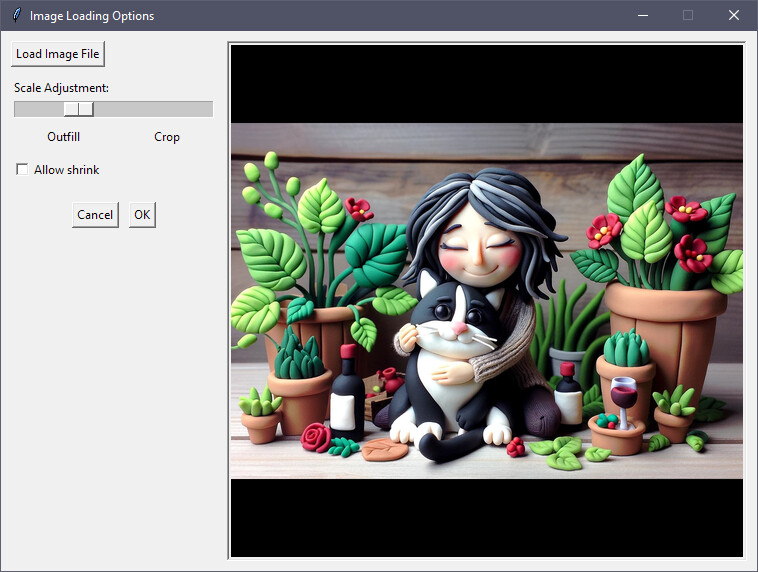Image resolution: width=758 pixels, height=572 pixels.
Task: Minimize the Image Loading Options window
Action: pyautogui.click(x=643, y=15)
